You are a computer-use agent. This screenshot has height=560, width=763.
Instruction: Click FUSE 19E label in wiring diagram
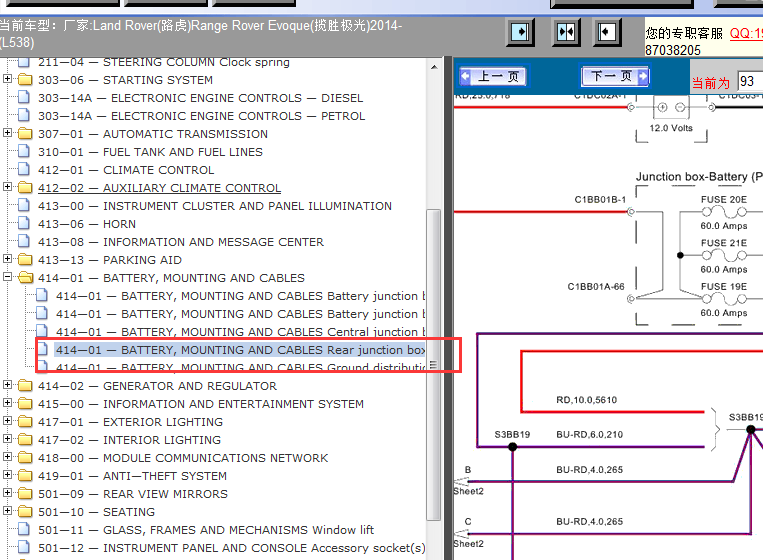pyautogui.click(x=724, y=287)
